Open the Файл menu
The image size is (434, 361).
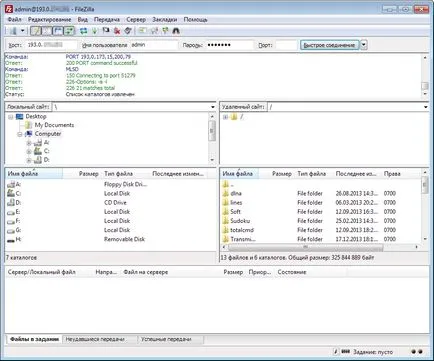click(x=14, y=20)
